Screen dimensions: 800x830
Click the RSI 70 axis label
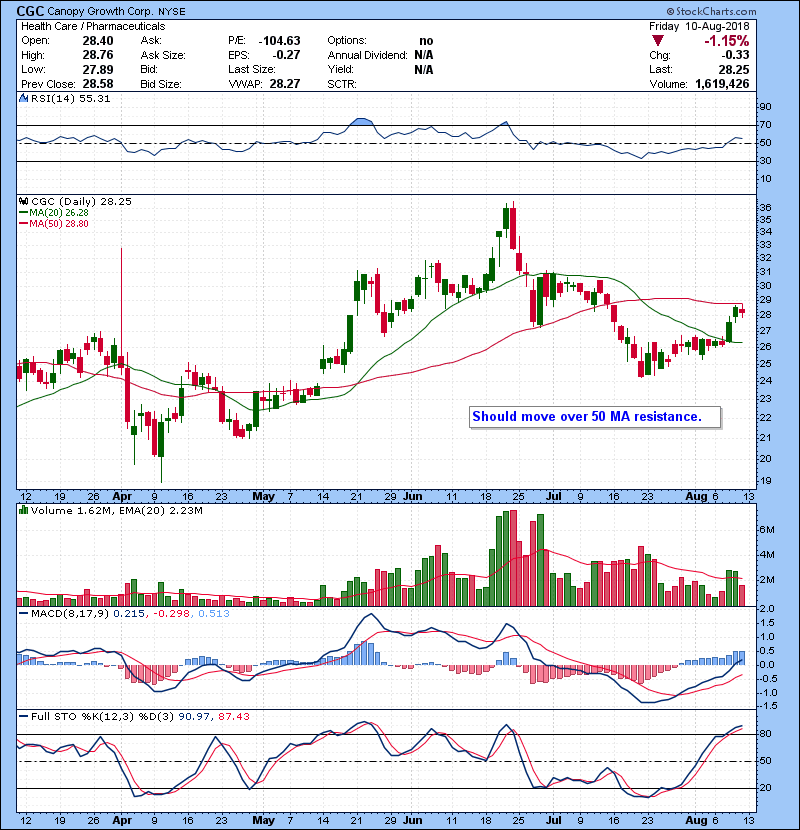click(766, 125)
